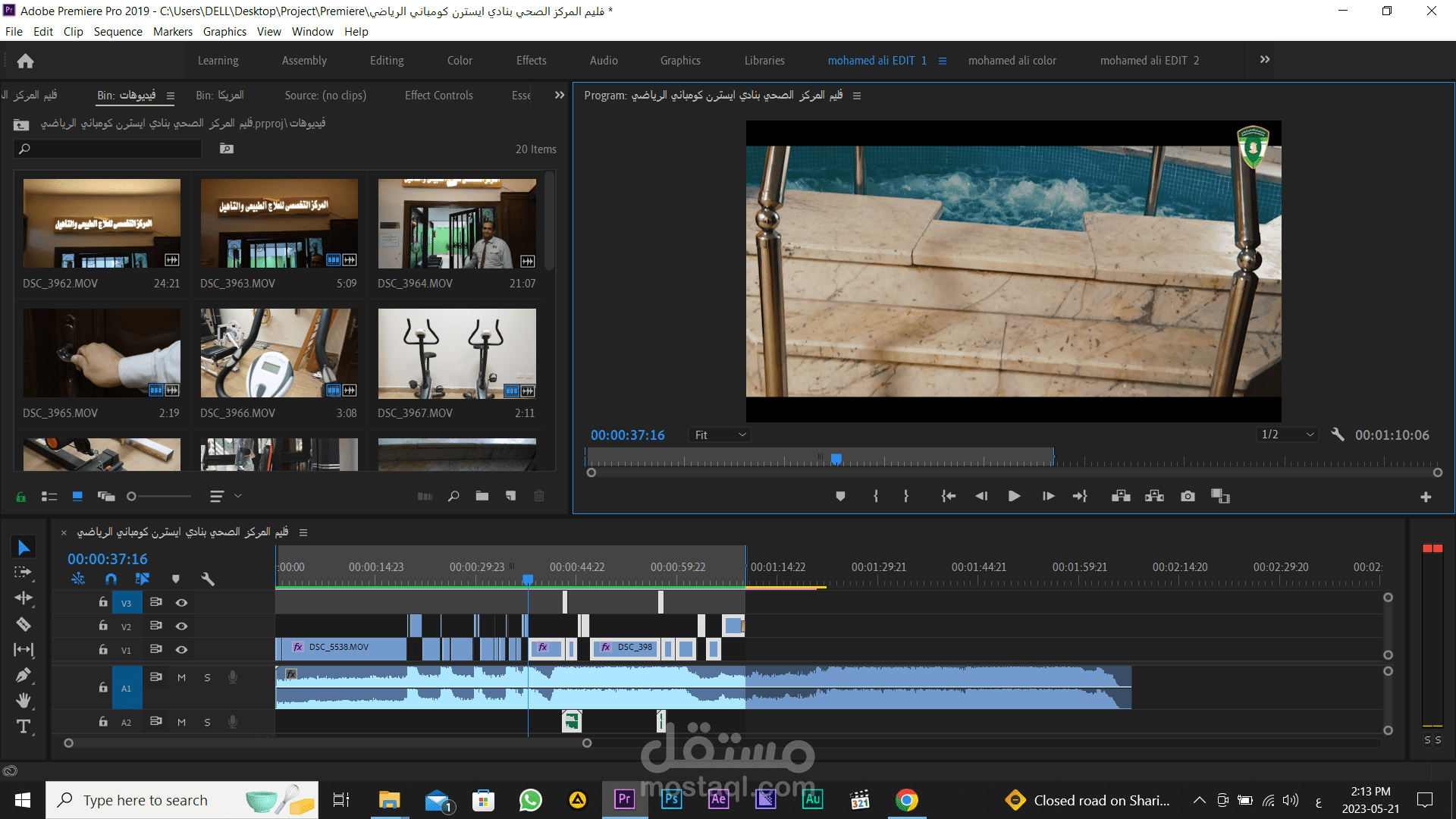Click the Extract button
1456x819 pixels.
1154,496
